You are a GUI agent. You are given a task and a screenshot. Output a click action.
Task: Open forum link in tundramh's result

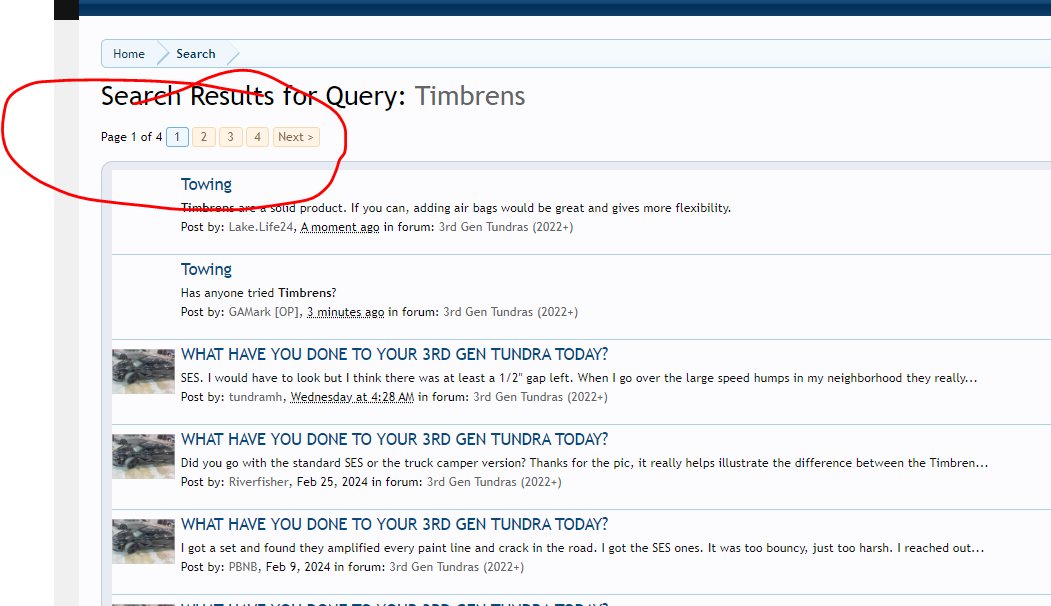tap(540, 397)
